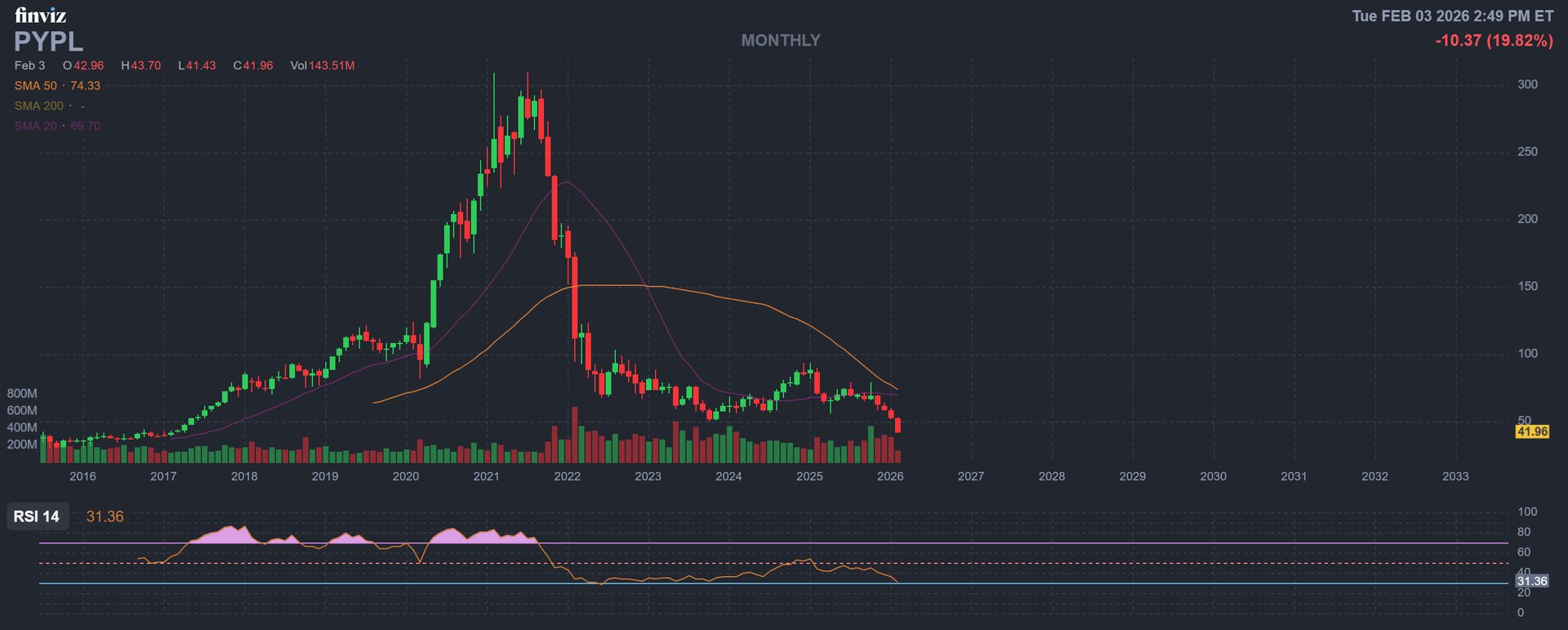Select the low price 41.43
The image size is (1568, 630).
tap(201, 65)
